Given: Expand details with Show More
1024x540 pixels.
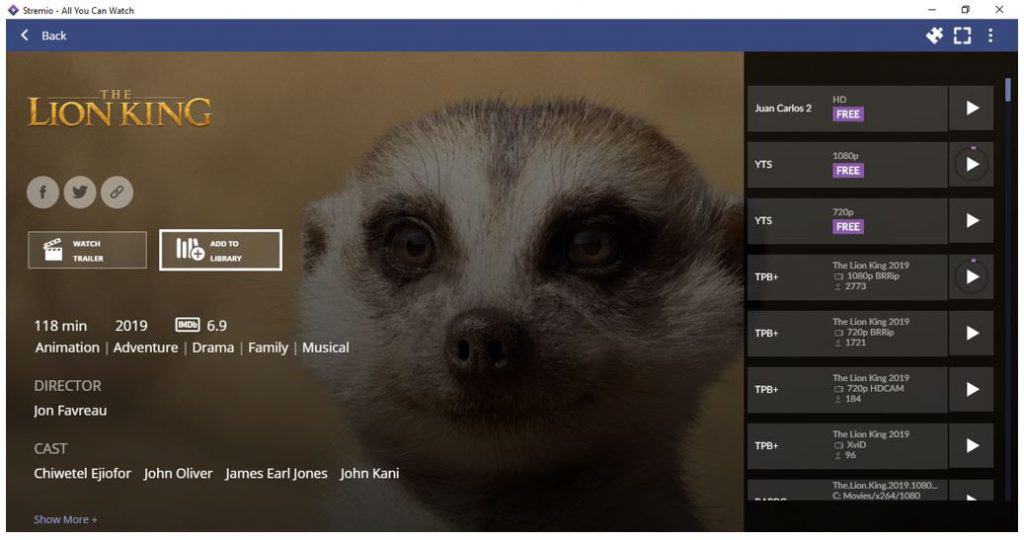Looking at the screenshot, I should click(x=65, y=520).
